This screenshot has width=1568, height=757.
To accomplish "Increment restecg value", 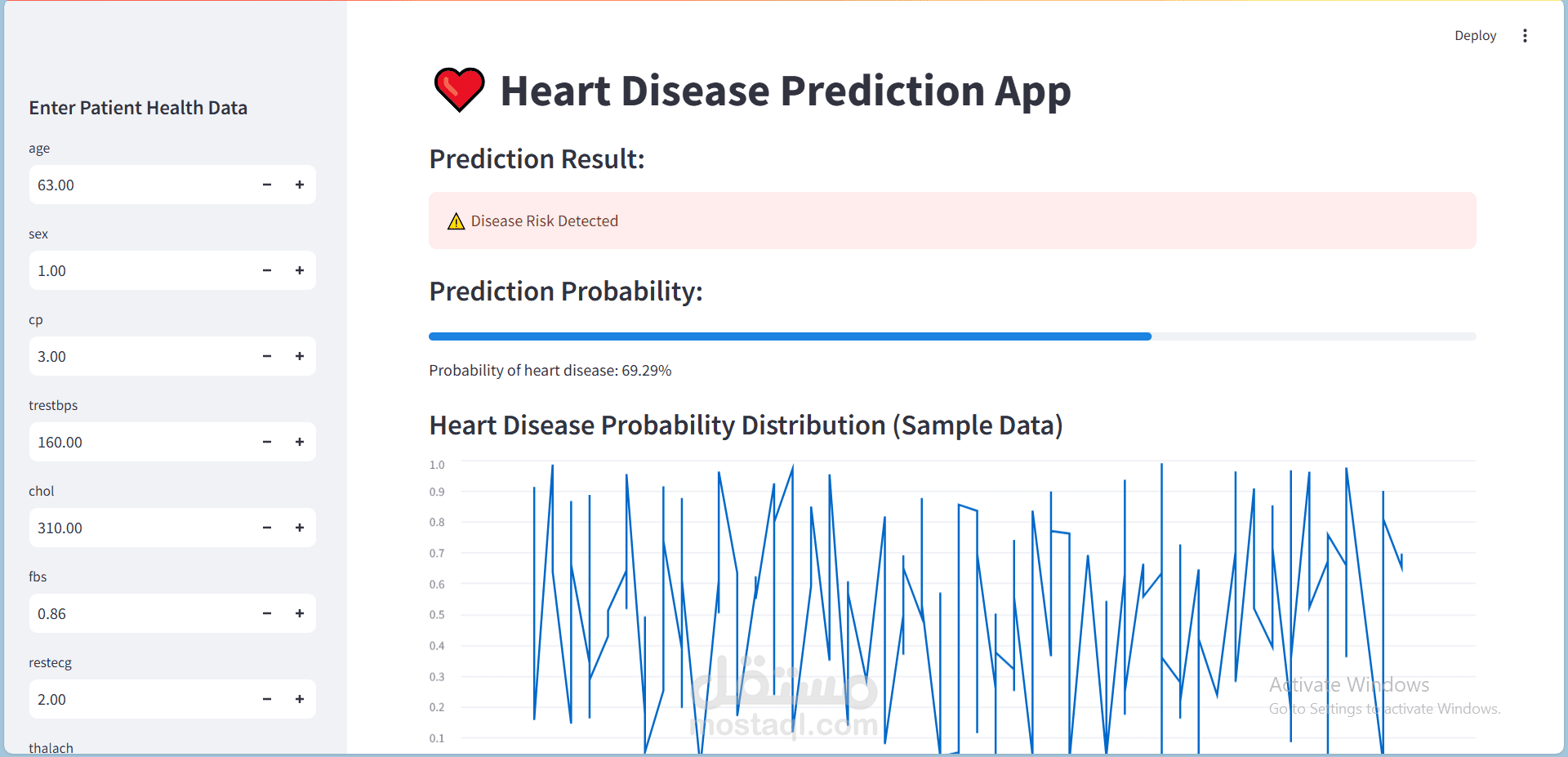I will click(300, 699).
